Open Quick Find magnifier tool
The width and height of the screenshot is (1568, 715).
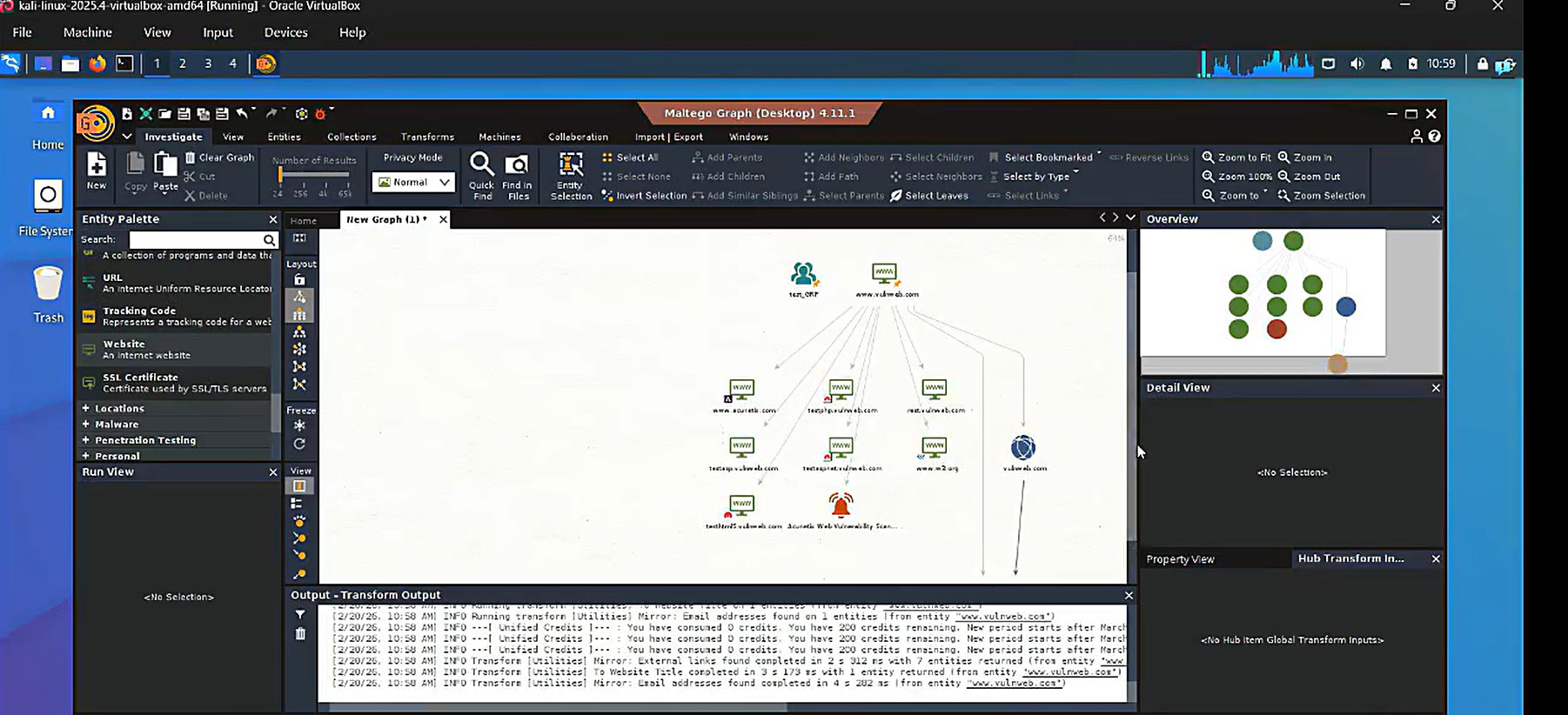[x=481, y=164]
